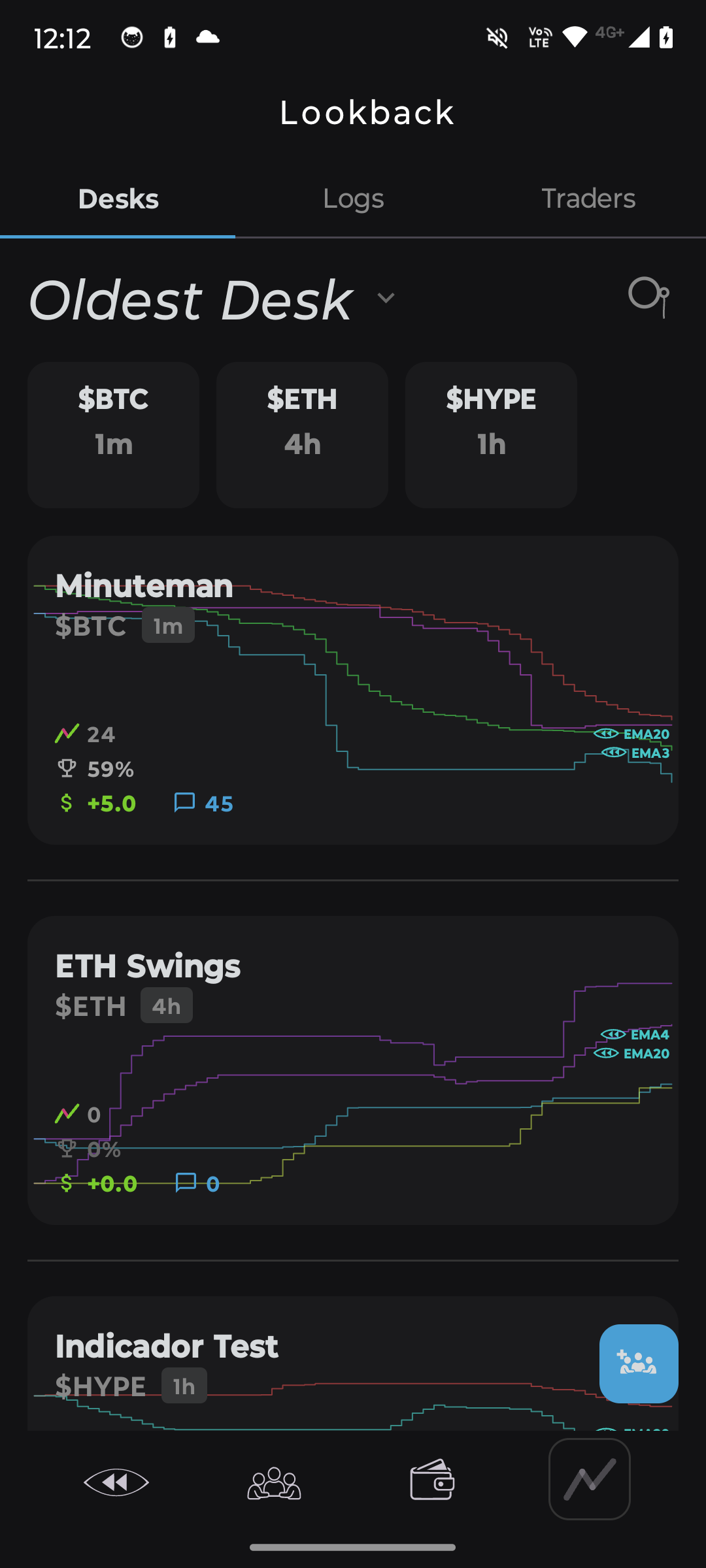Tap the comments icon on ETH Swings card
Viewport: 706px width, 1568px height.
[186, 1183]
